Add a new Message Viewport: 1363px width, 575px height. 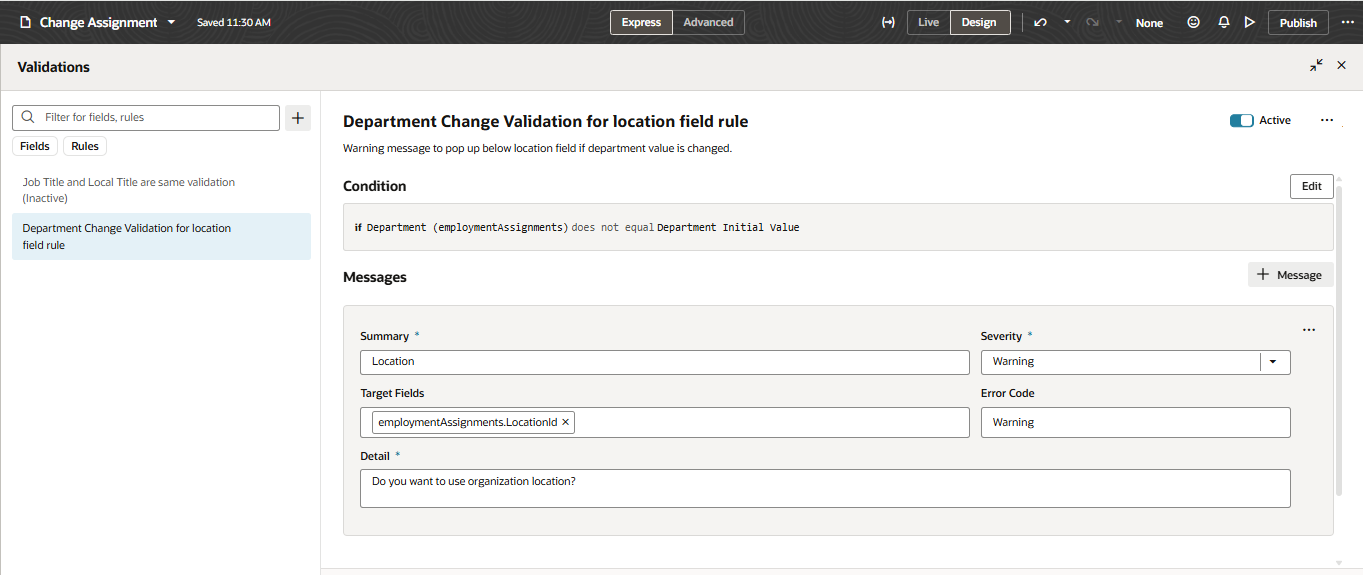coord(1290,275)
